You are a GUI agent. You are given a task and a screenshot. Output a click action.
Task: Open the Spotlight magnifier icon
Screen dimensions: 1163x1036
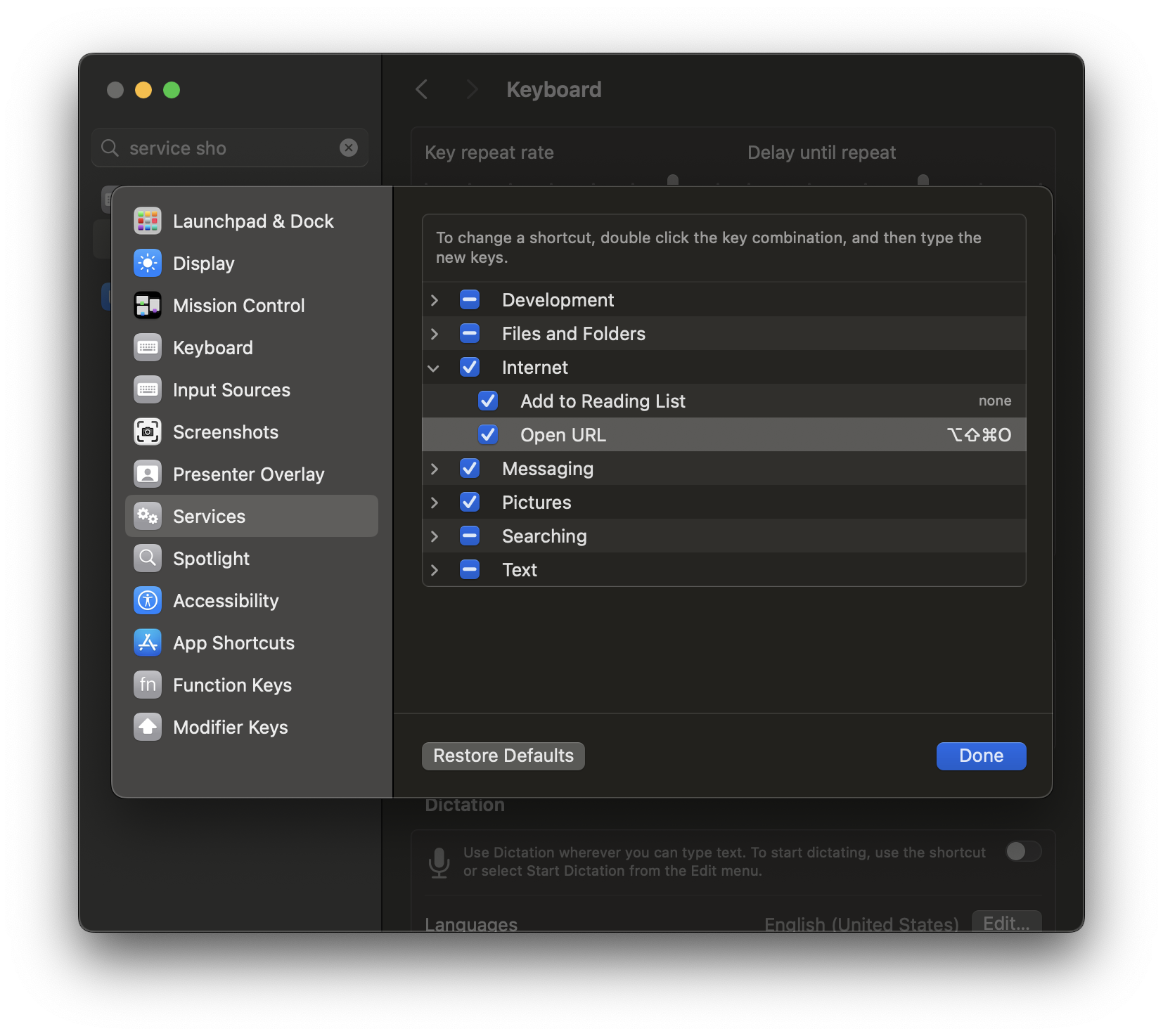(148, 558)
